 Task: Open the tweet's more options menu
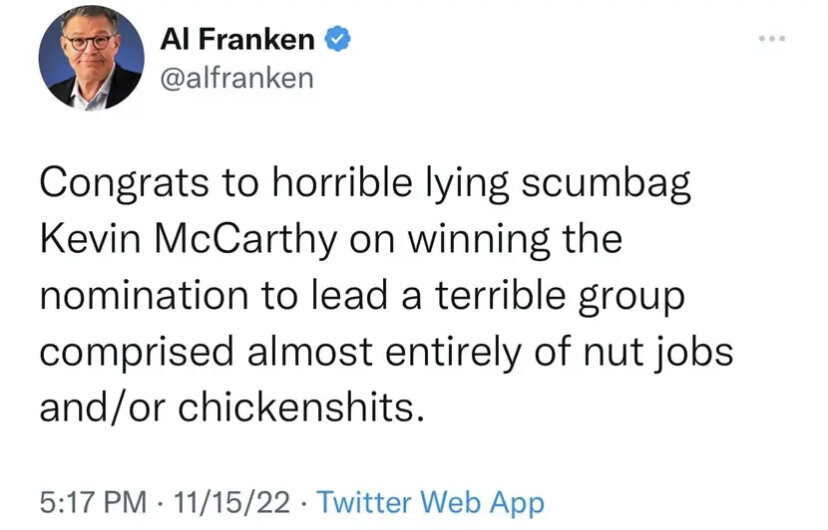(772, 40)
